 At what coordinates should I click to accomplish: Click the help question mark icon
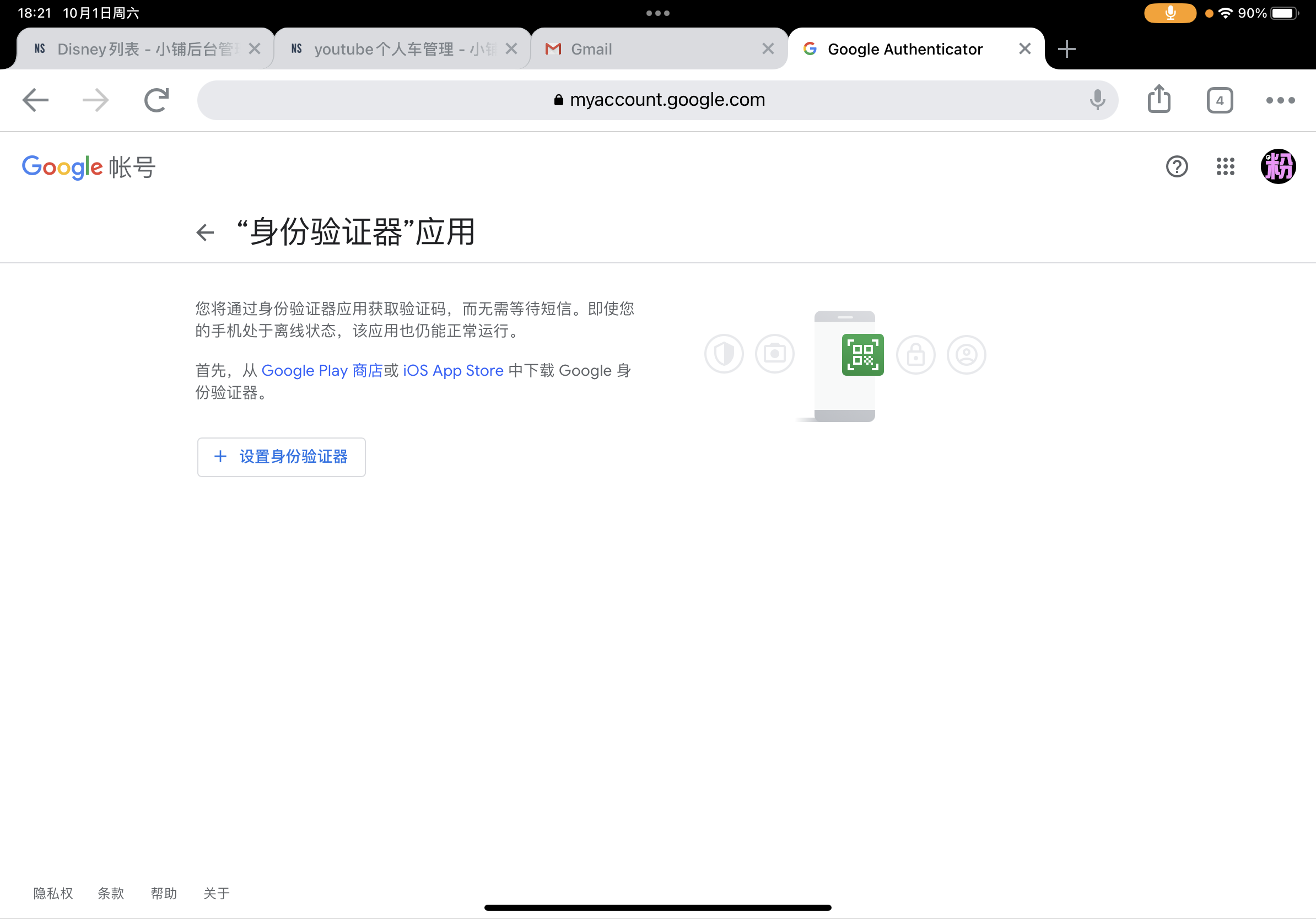(x=1177, y=167)
